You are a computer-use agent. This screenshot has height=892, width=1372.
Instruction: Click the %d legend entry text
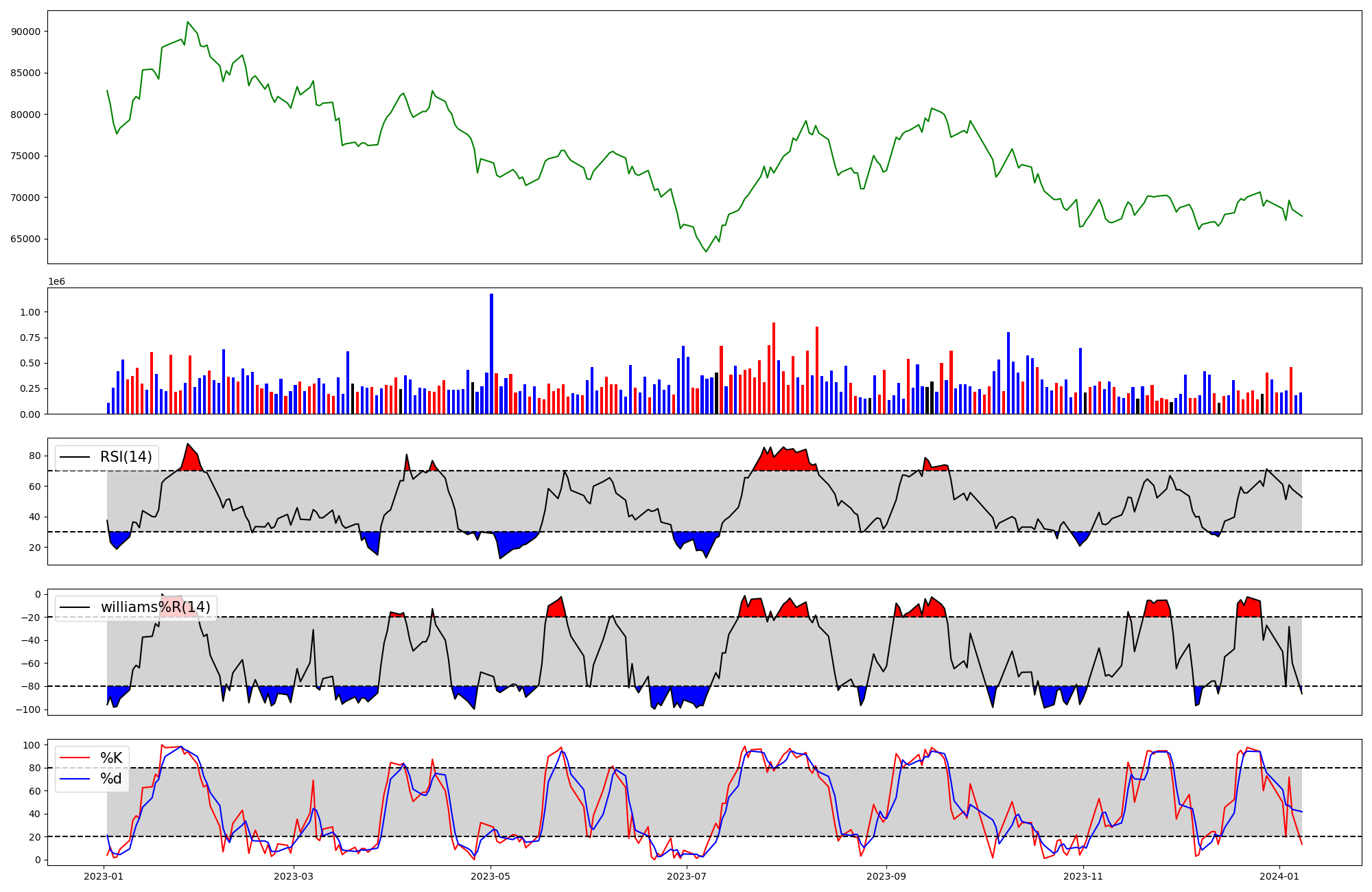click(111, 779)
